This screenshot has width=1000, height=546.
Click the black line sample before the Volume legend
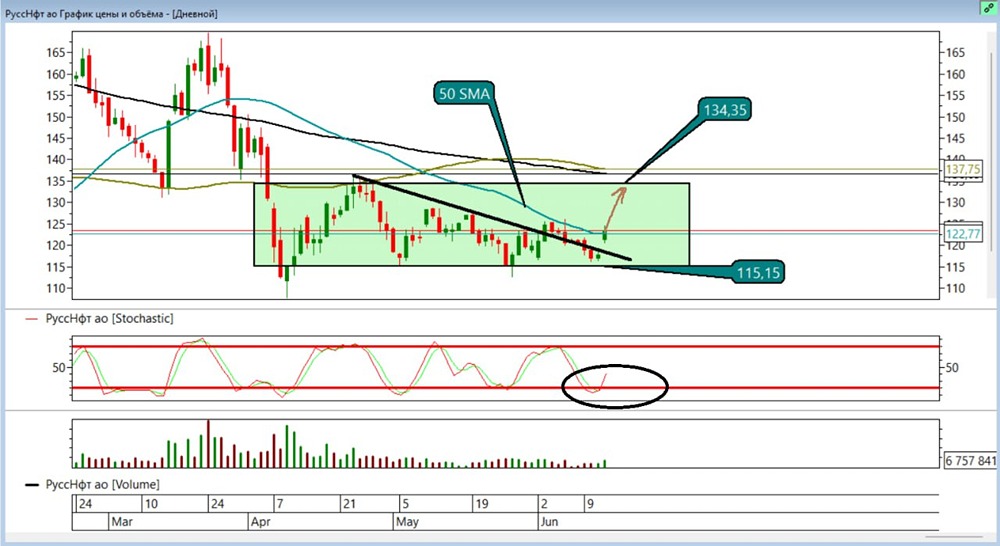click(31, 485)
